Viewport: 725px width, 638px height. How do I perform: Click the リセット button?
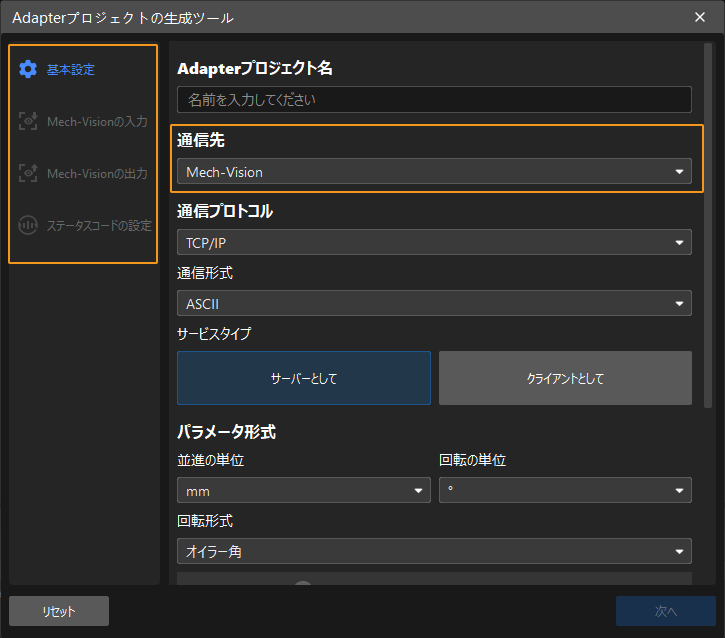coord(59,611)
